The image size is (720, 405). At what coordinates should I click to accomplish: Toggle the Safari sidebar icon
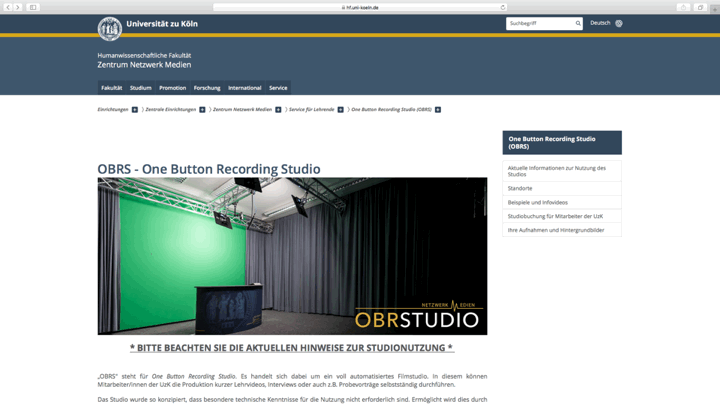click(33, 7)
